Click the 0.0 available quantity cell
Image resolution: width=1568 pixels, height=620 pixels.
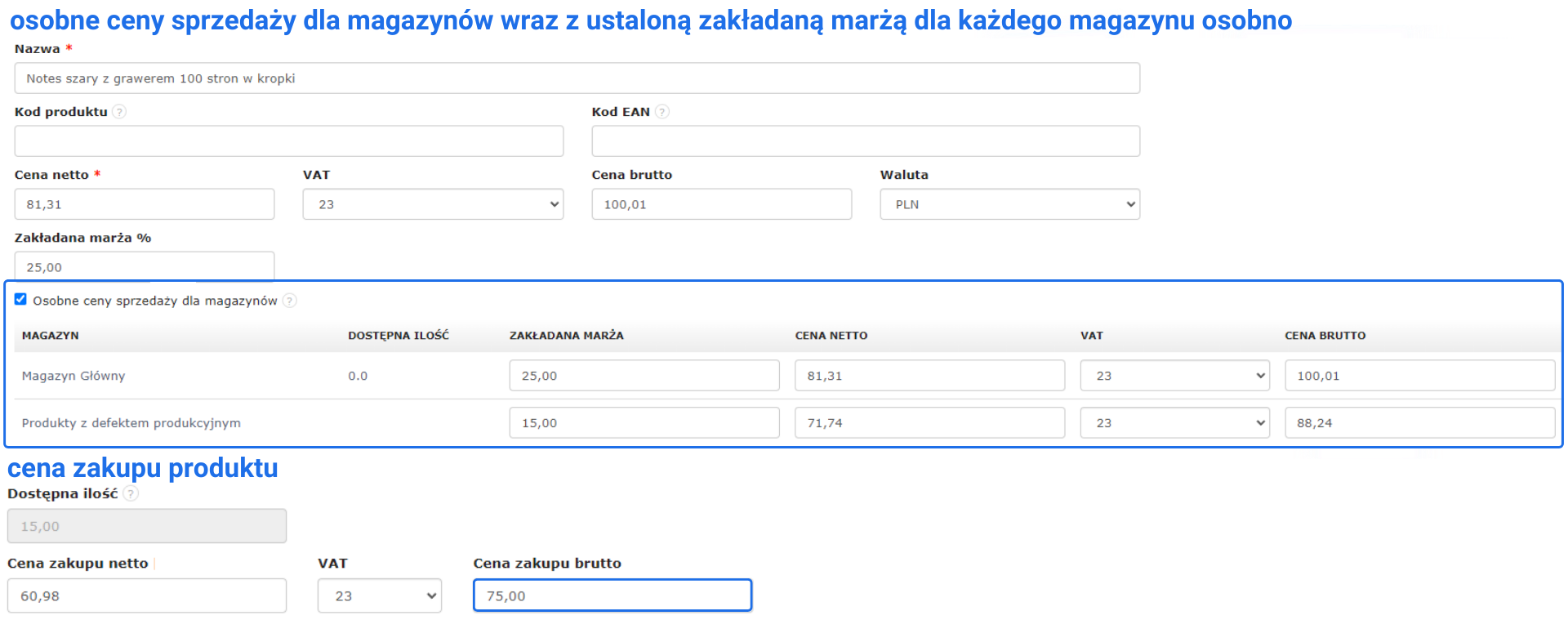coord(358,376)
